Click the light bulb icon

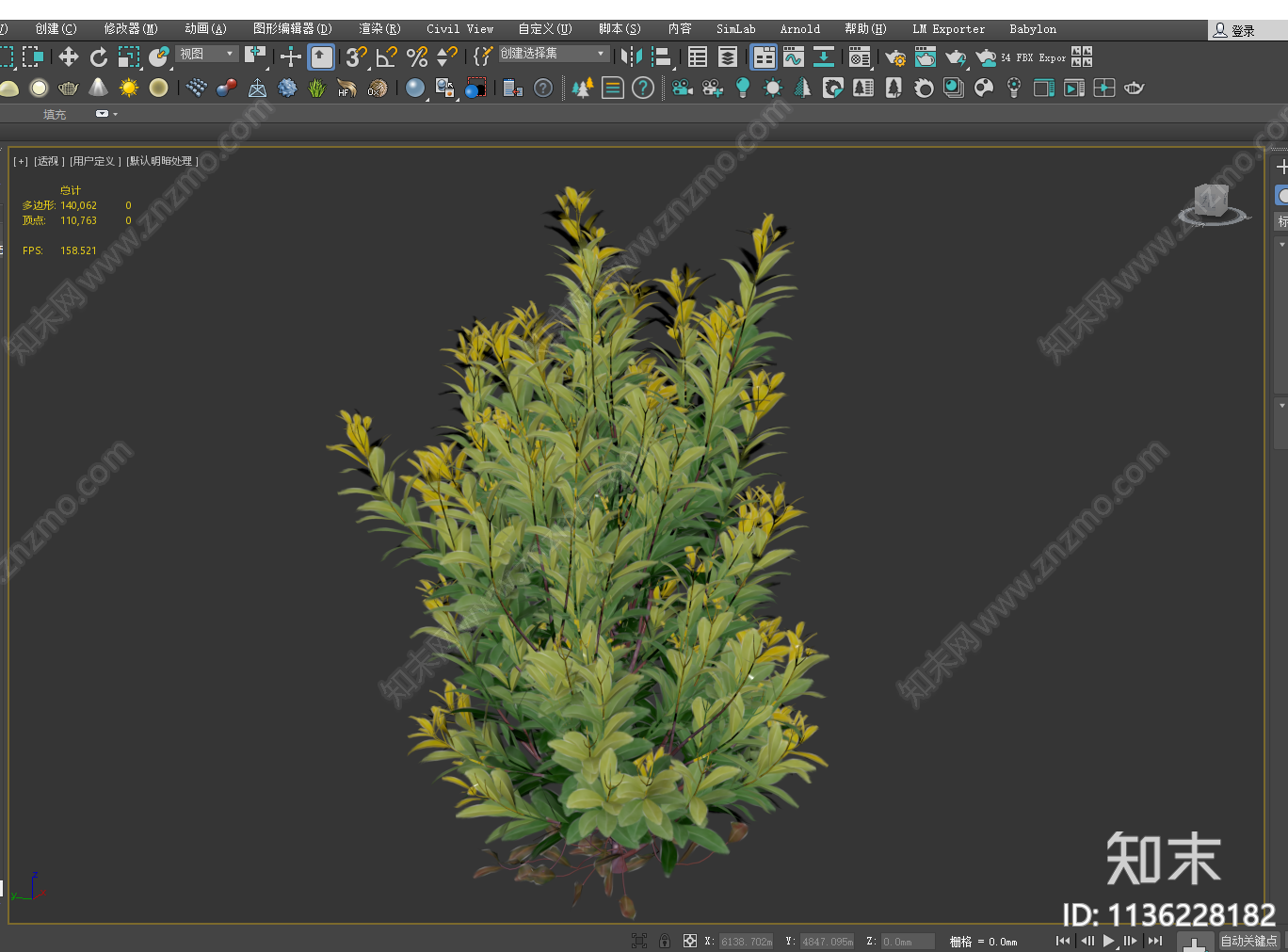[743, 88]
